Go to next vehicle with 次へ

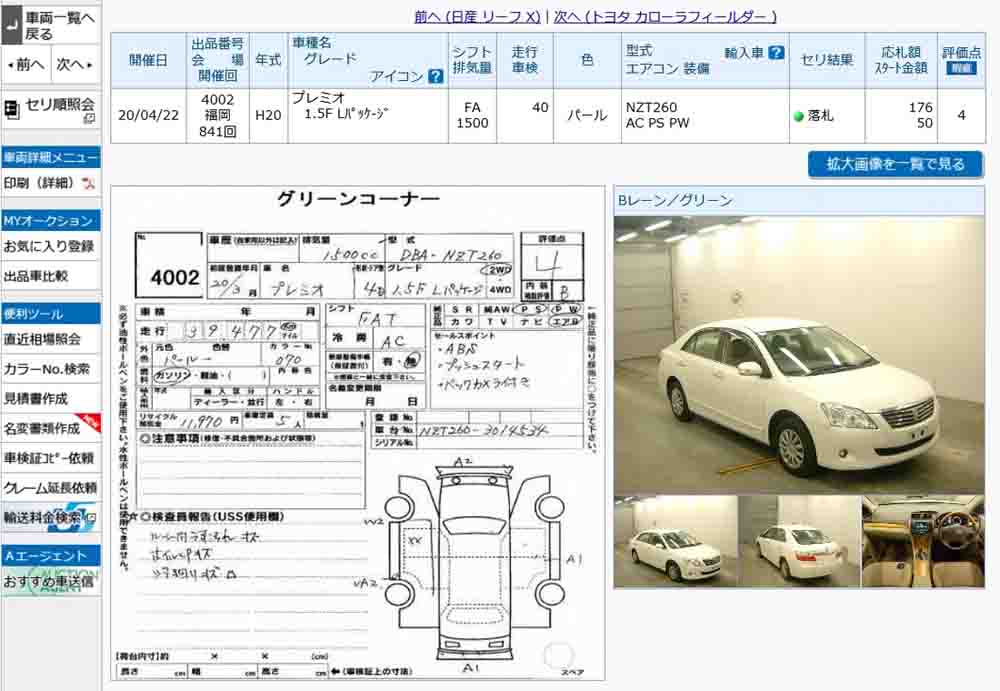[x=75, y=64]
